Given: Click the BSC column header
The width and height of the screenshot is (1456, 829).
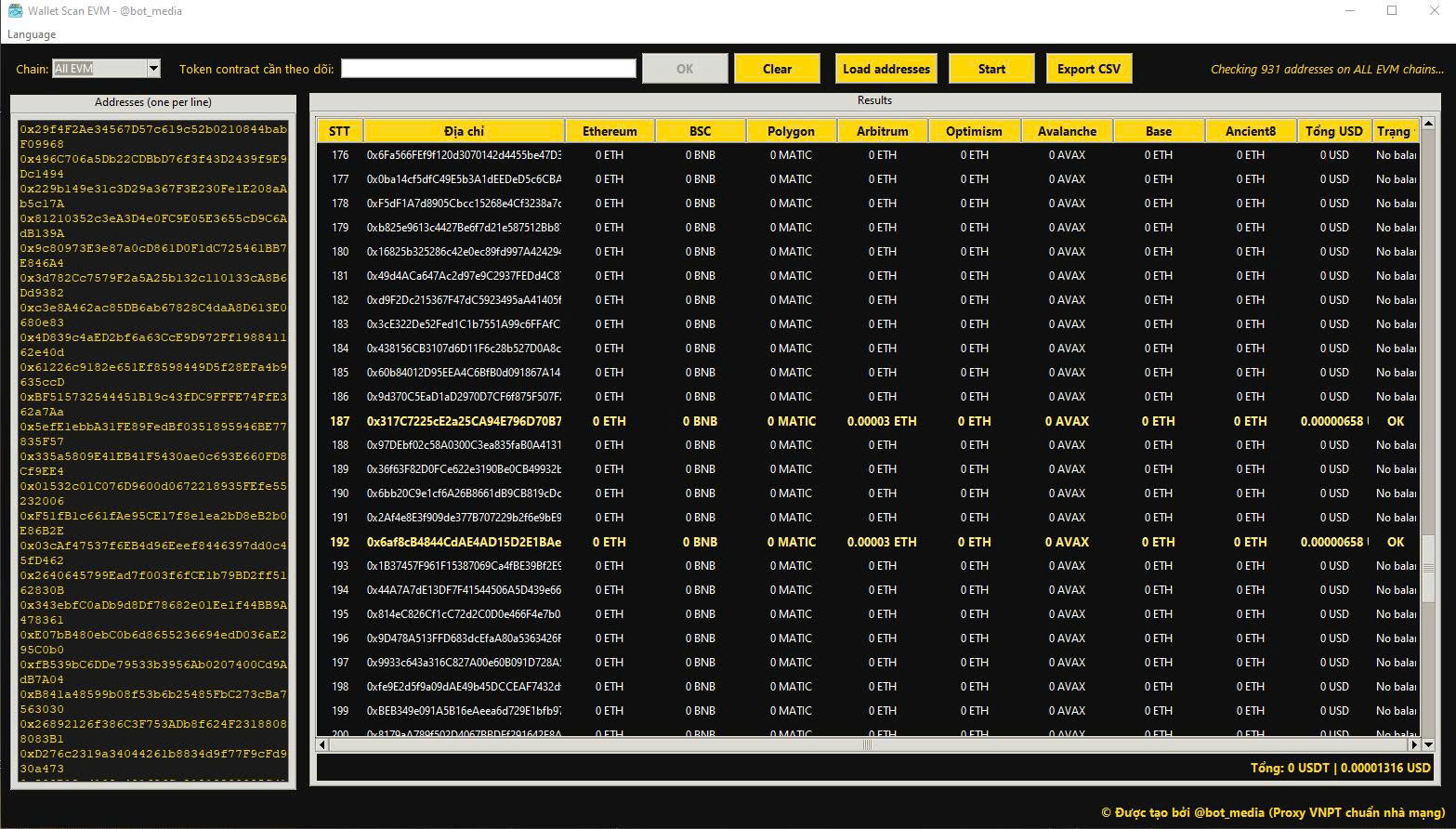Looking at the screenshot, I should [701, 131].
